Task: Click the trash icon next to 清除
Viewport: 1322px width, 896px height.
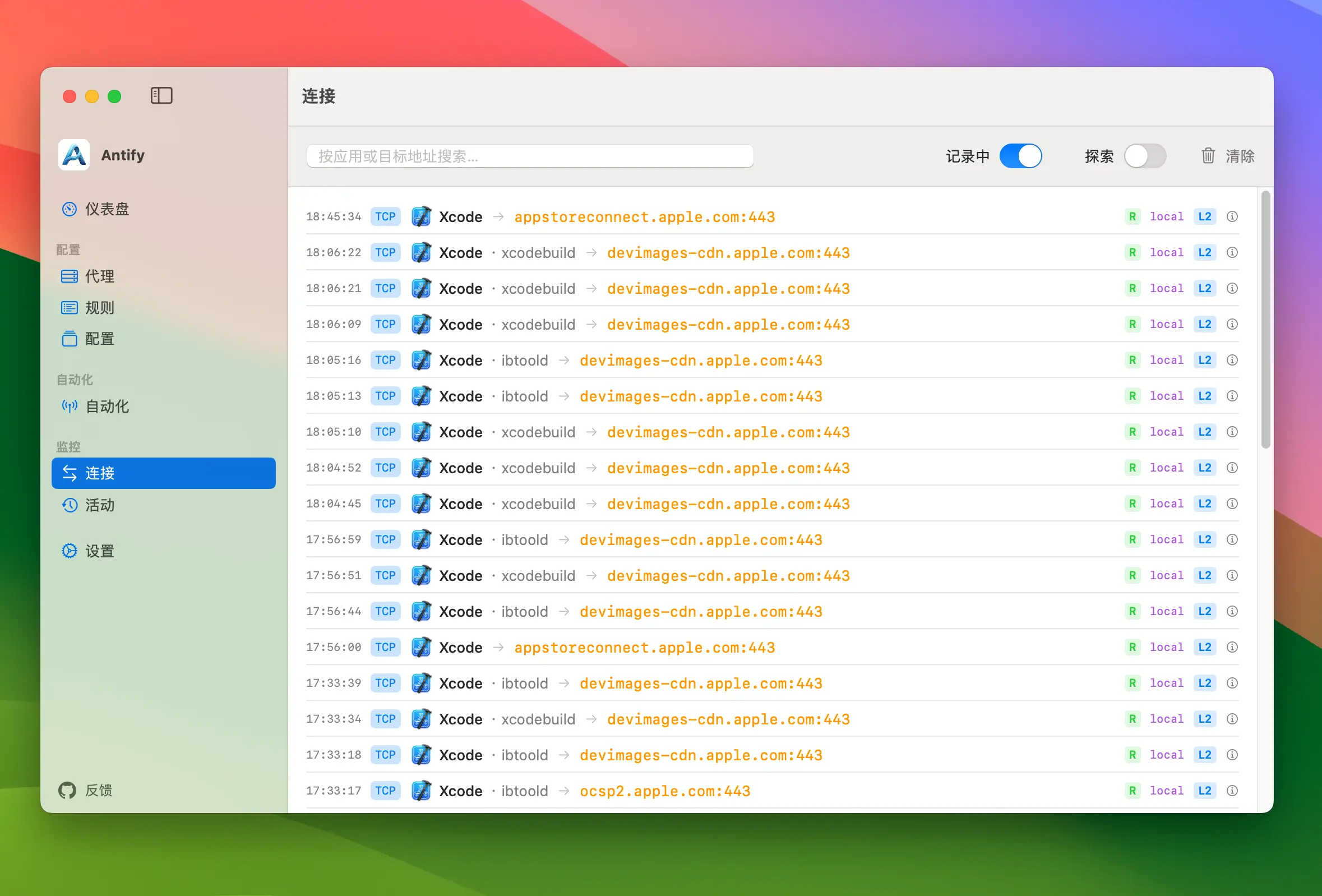Action: [x=1208, y=156]
